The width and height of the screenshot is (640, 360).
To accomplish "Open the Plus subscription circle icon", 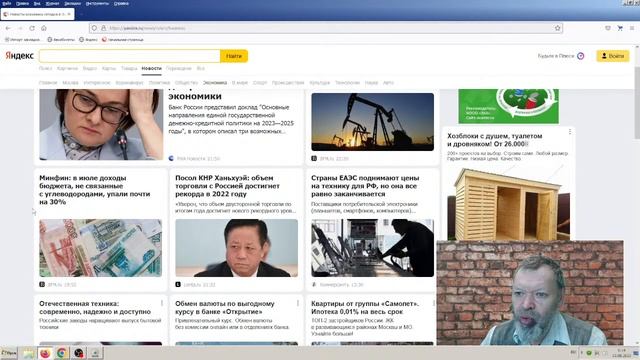I will coord(580,56).
